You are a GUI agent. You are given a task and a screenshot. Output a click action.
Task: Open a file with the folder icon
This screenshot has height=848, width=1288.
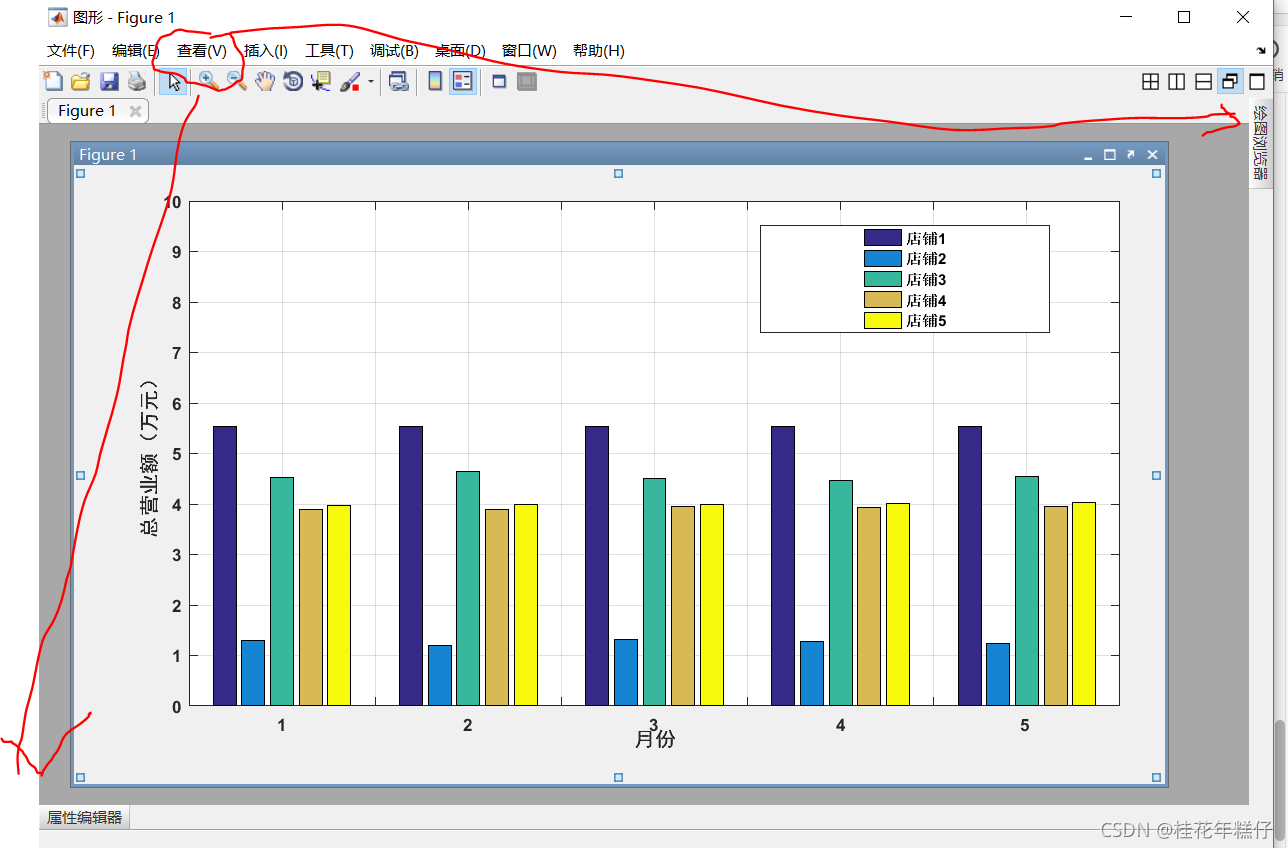(81, 82)
